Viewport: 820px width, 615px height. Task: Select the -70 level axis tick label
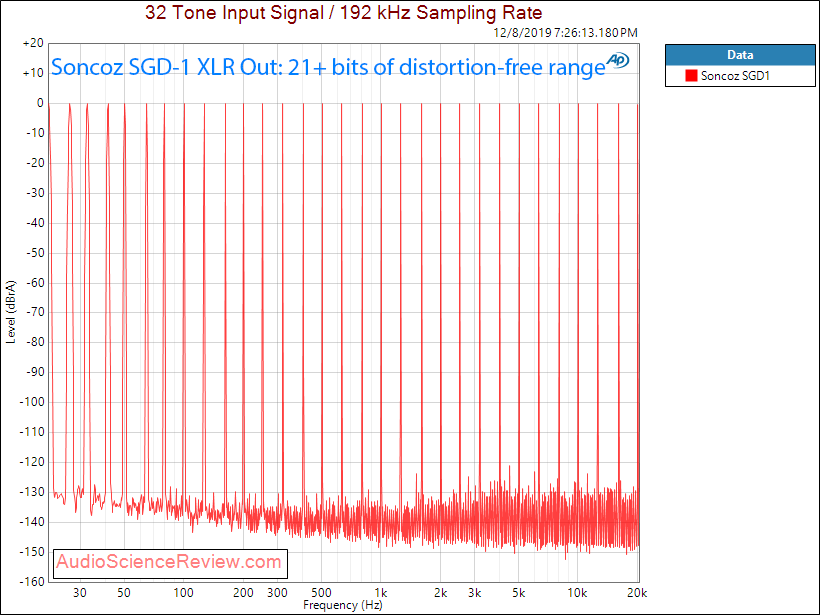(35, 312)
